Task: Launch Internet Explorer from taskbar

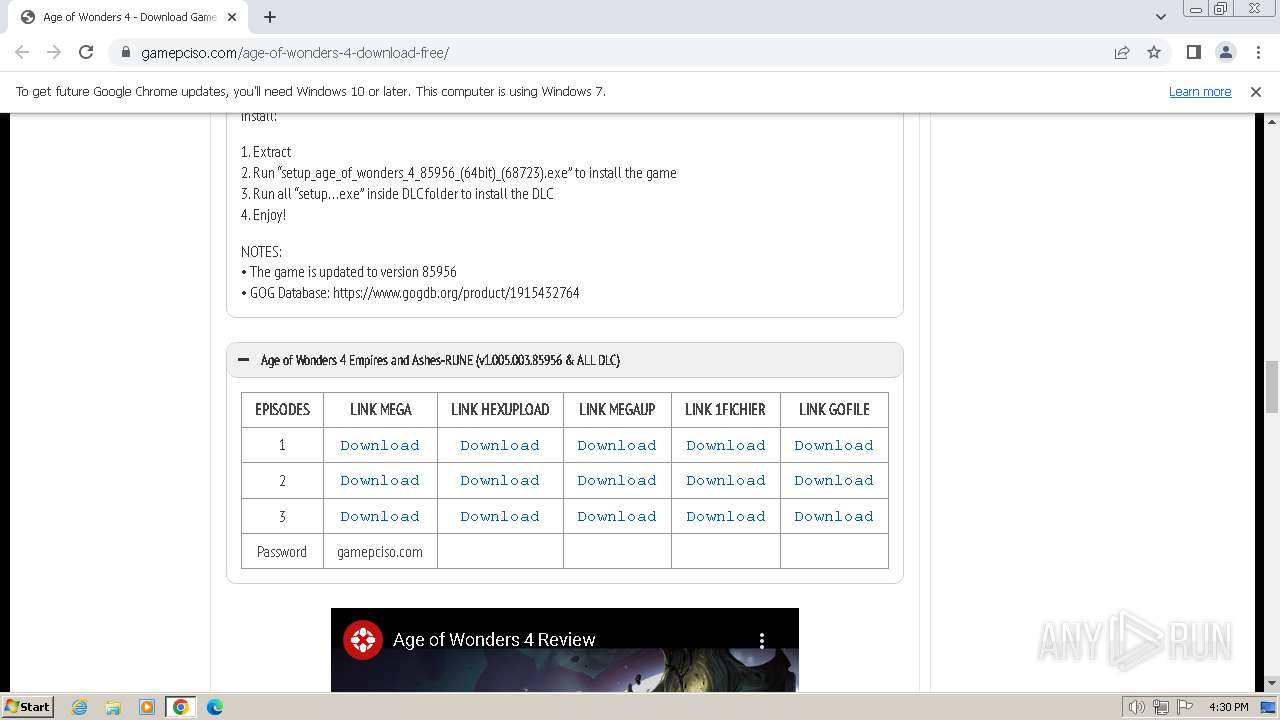Action: tap(80, 707)
